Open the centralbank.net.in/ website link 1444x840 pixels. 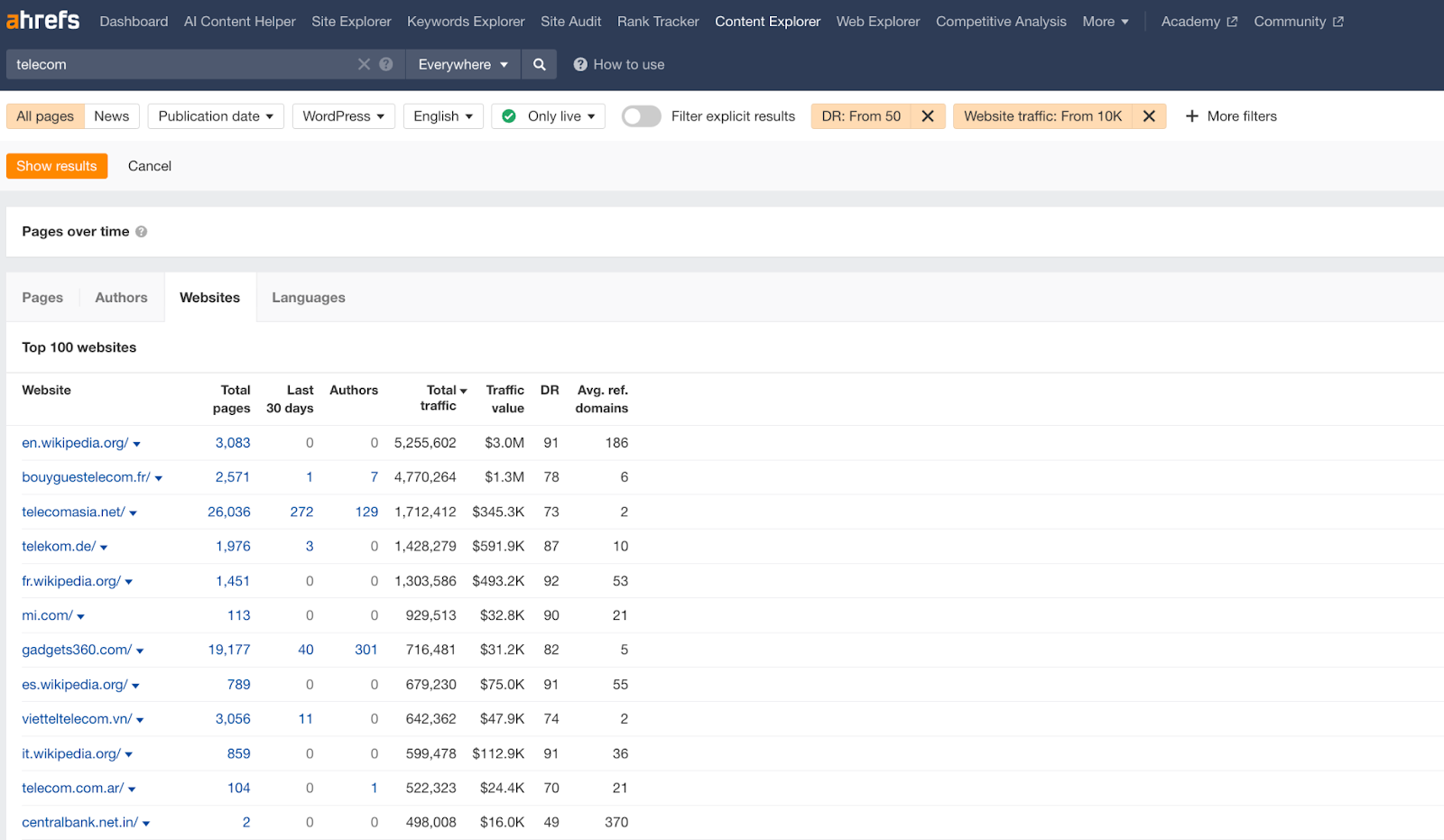(80, 822)
